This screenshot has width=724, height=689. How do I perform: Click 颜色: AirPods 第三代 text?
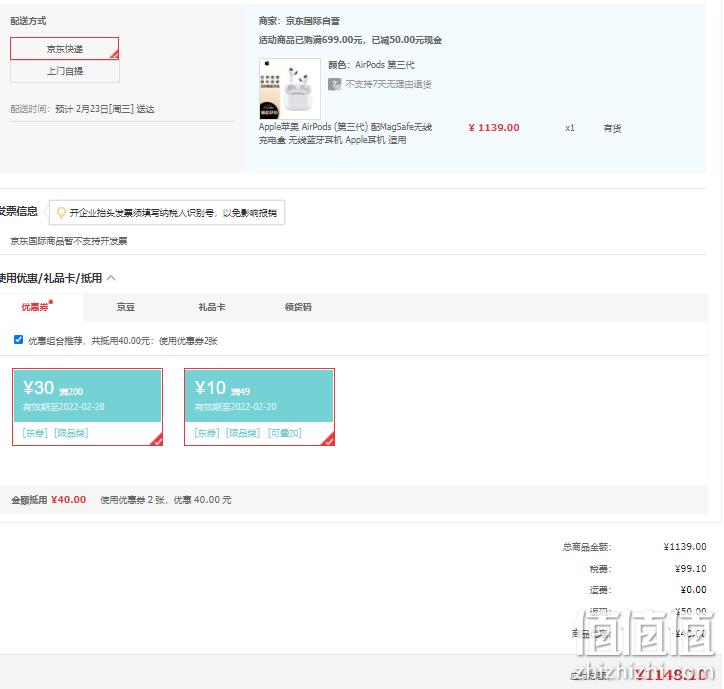coord(371,65)
